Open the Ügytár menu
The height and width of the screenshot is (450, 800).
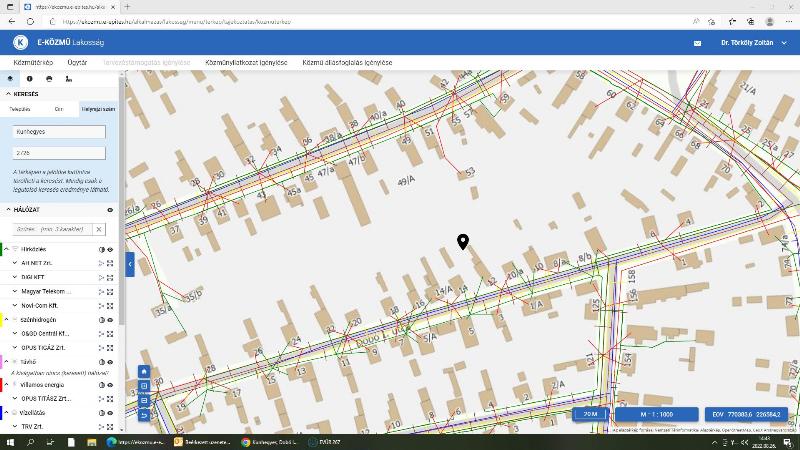77,62
